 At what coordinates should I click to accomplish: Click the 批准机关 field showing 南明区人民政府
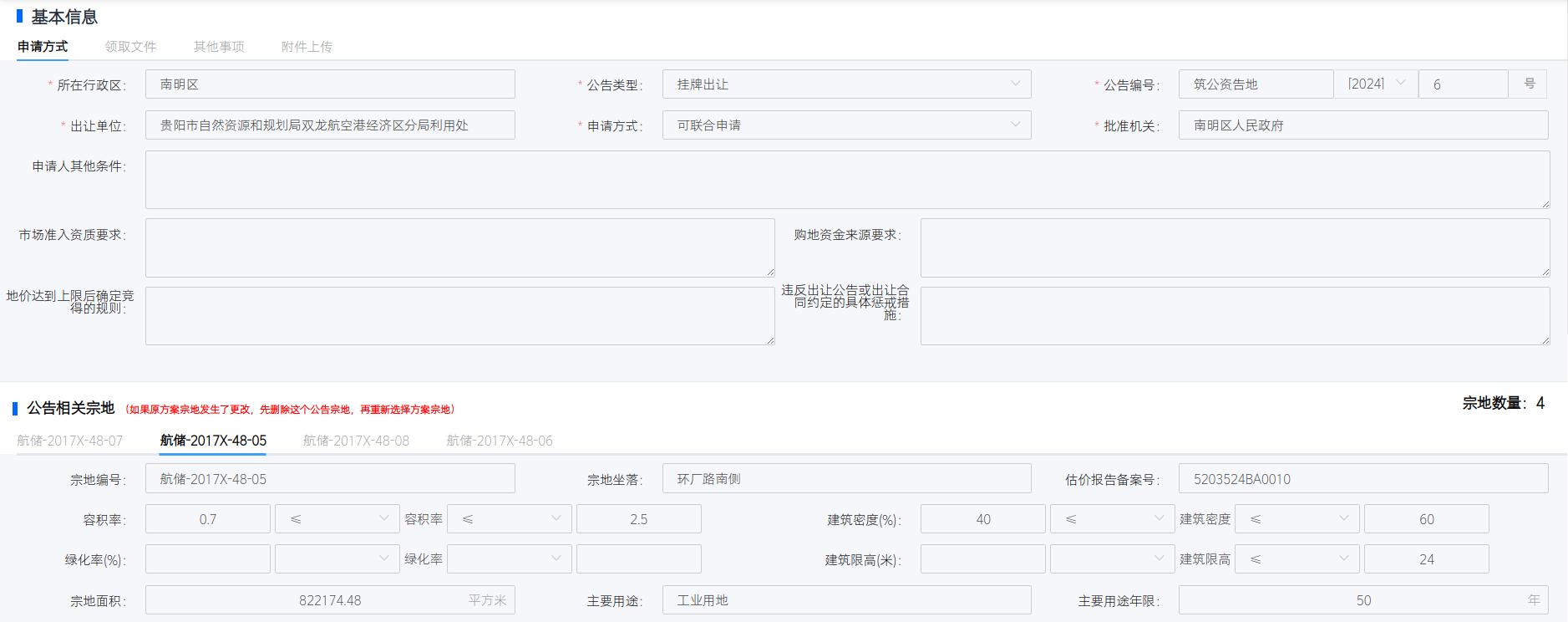[x=1363, y=125]
